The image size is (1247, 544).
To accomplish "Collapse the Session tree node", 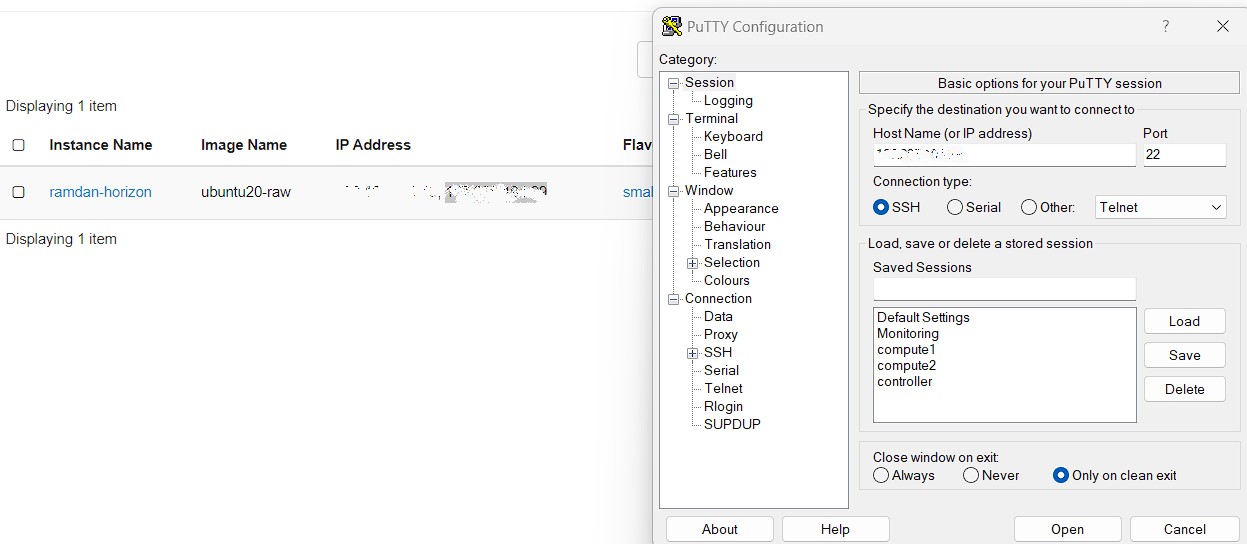I will pos(674,83).
